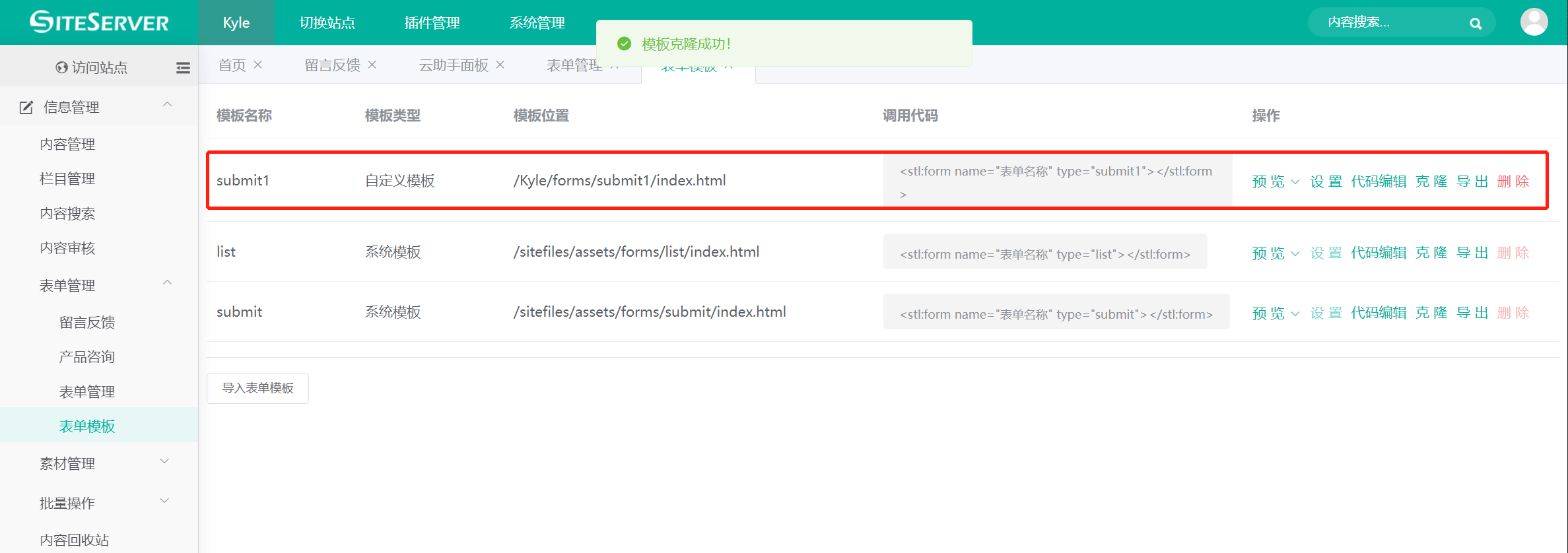Collapse sidebar with hamburger menu icon
Screen dimensions: 1568x553
pyautogui.click(x=183, y=68)
